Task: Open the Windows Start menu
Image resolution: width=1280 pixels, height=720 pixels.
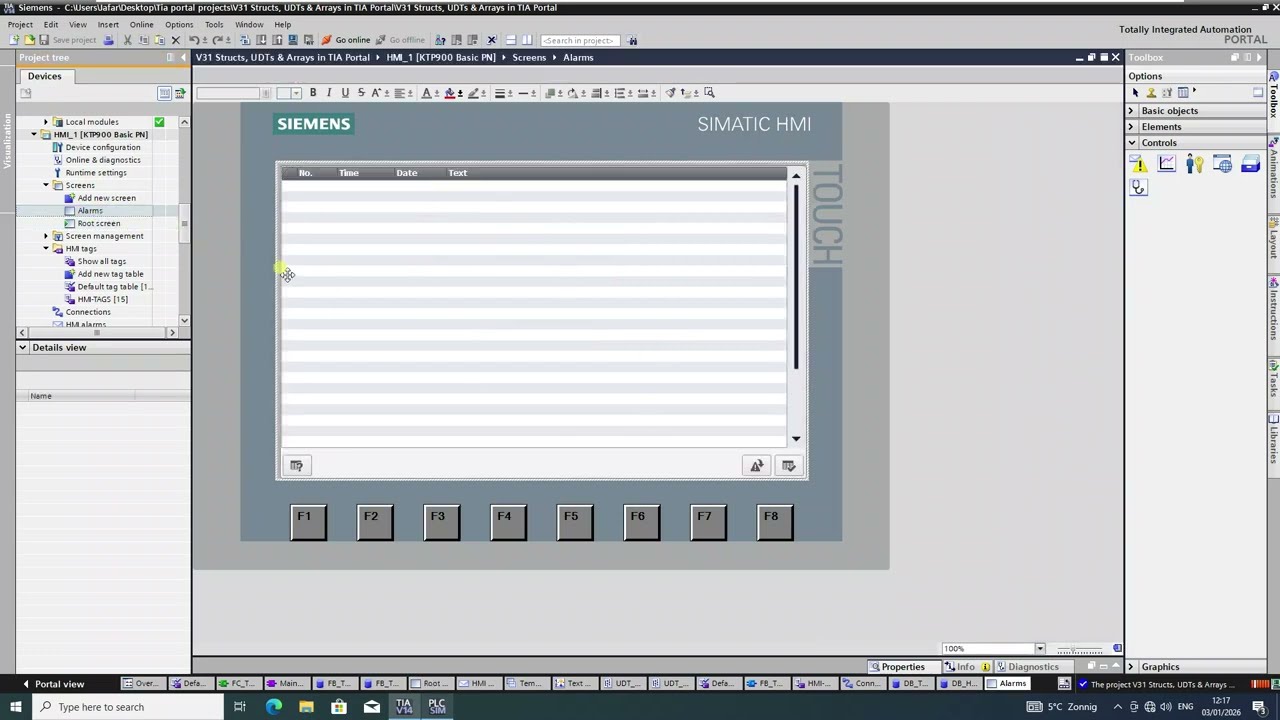Action: 15,707
